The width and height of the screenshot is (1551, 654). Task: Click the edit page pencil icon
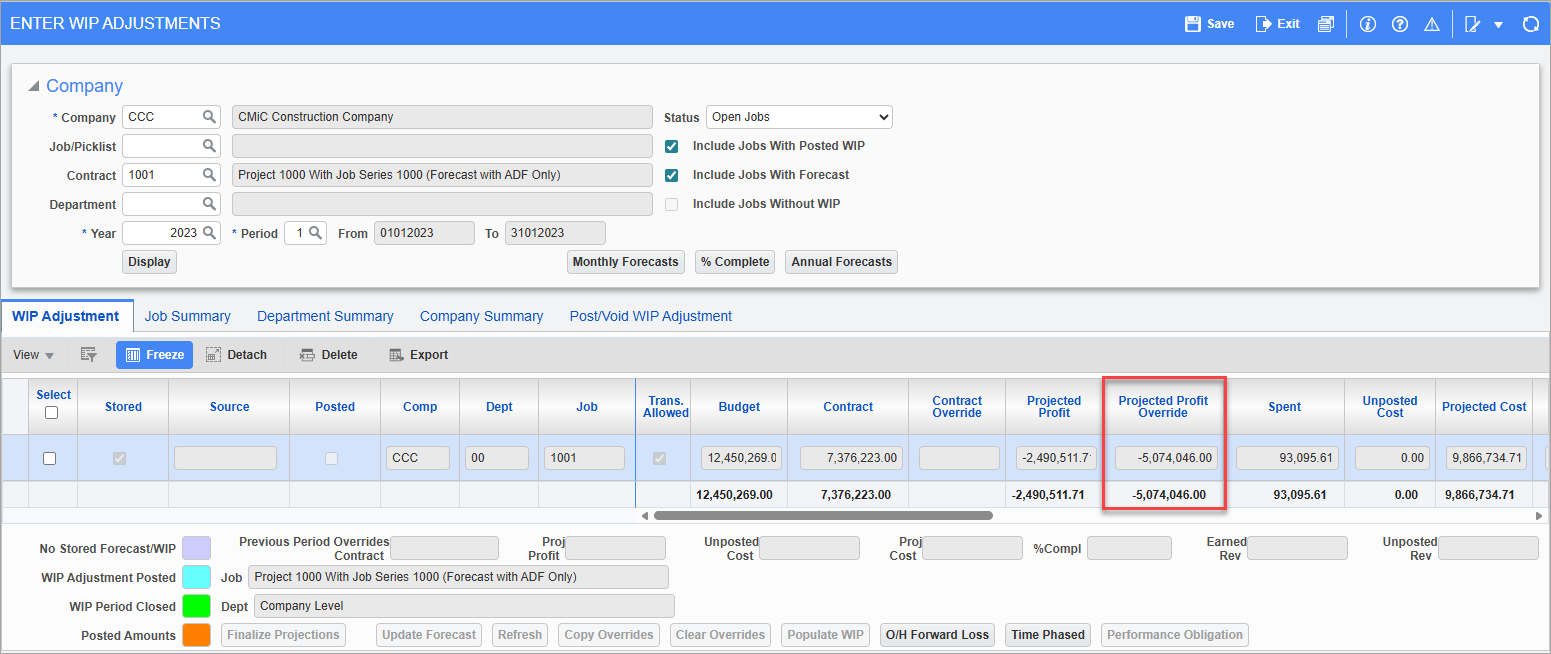coord(1472,23)
